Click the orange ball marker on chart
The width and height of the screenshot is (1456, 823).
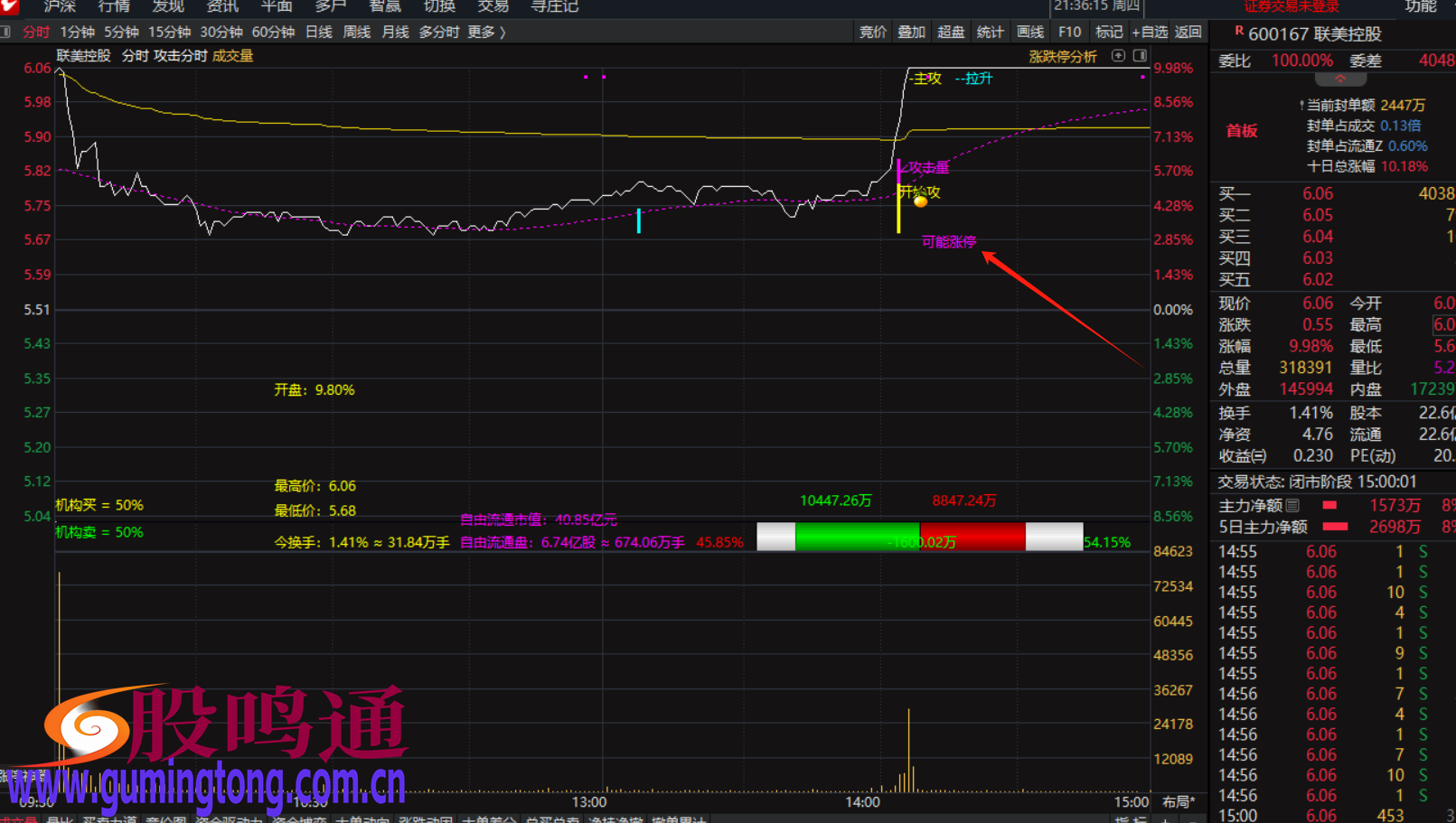(920, 201)
